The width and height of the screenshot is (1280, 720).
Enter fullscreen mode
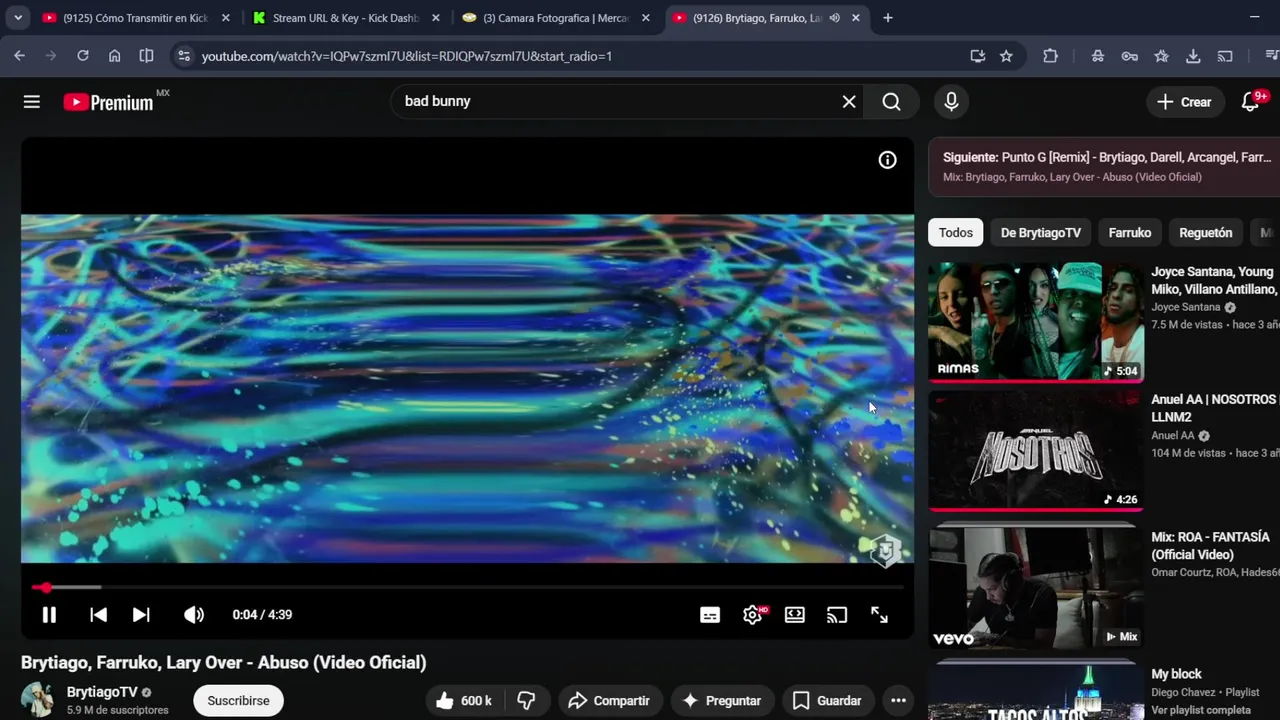click(879, 615)
